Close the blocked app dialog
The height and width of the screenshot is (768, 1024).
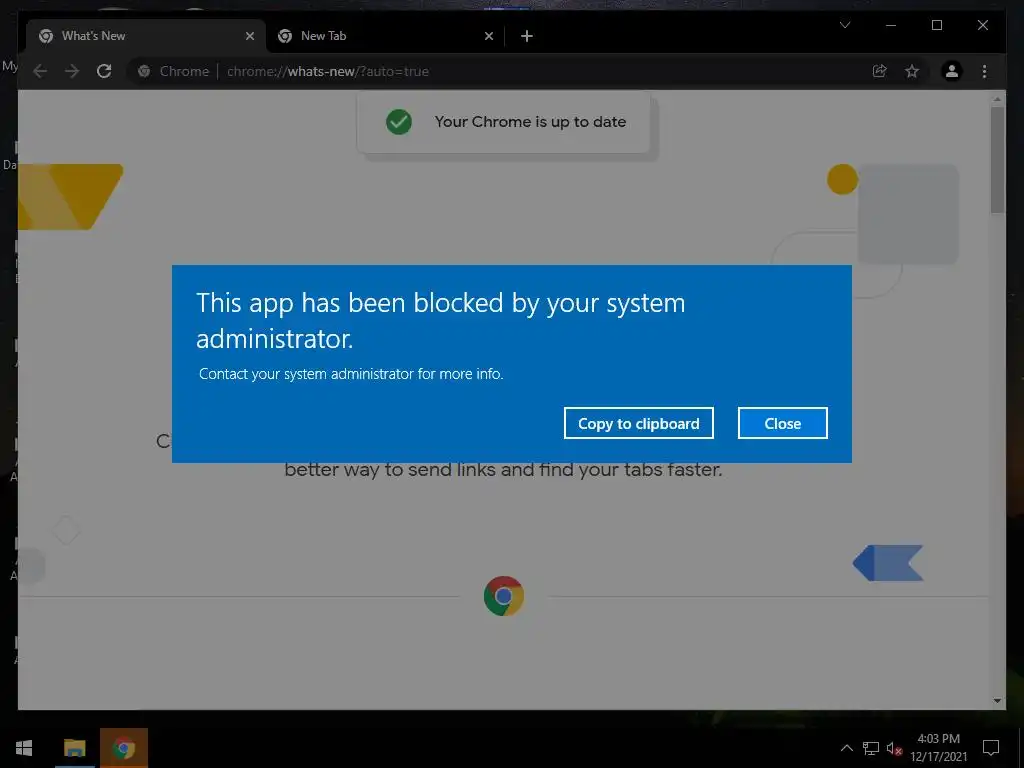(x=782, y=423)
